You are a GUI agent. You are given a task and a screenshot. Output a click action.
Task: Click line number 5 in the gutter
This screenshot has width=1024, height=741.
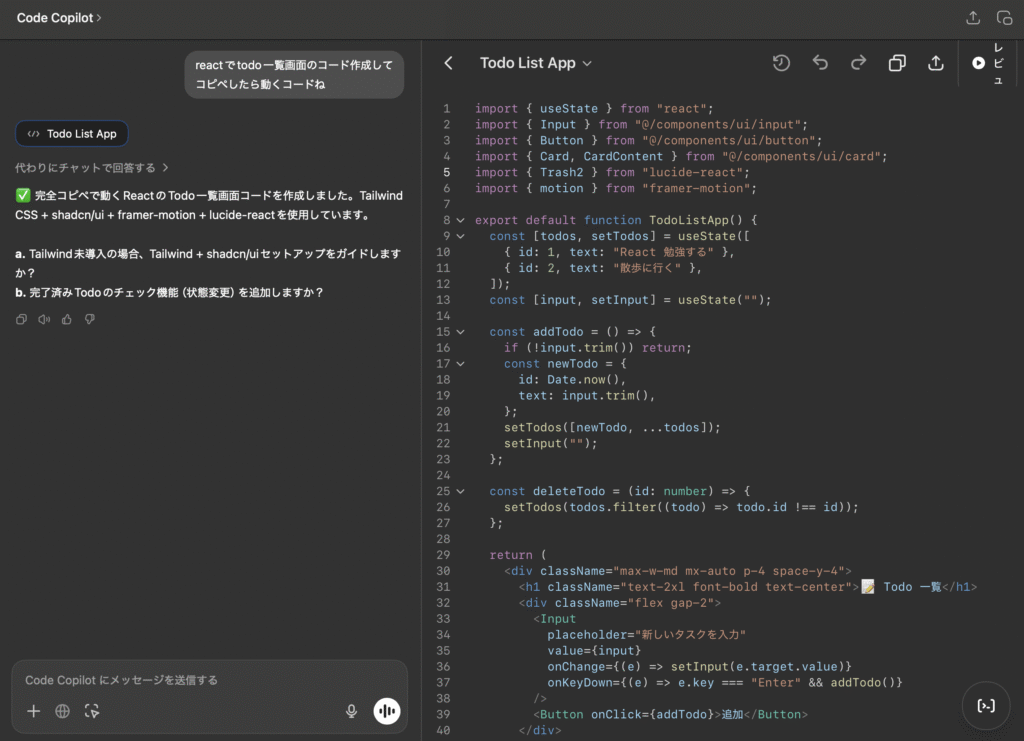coord(447,172)
